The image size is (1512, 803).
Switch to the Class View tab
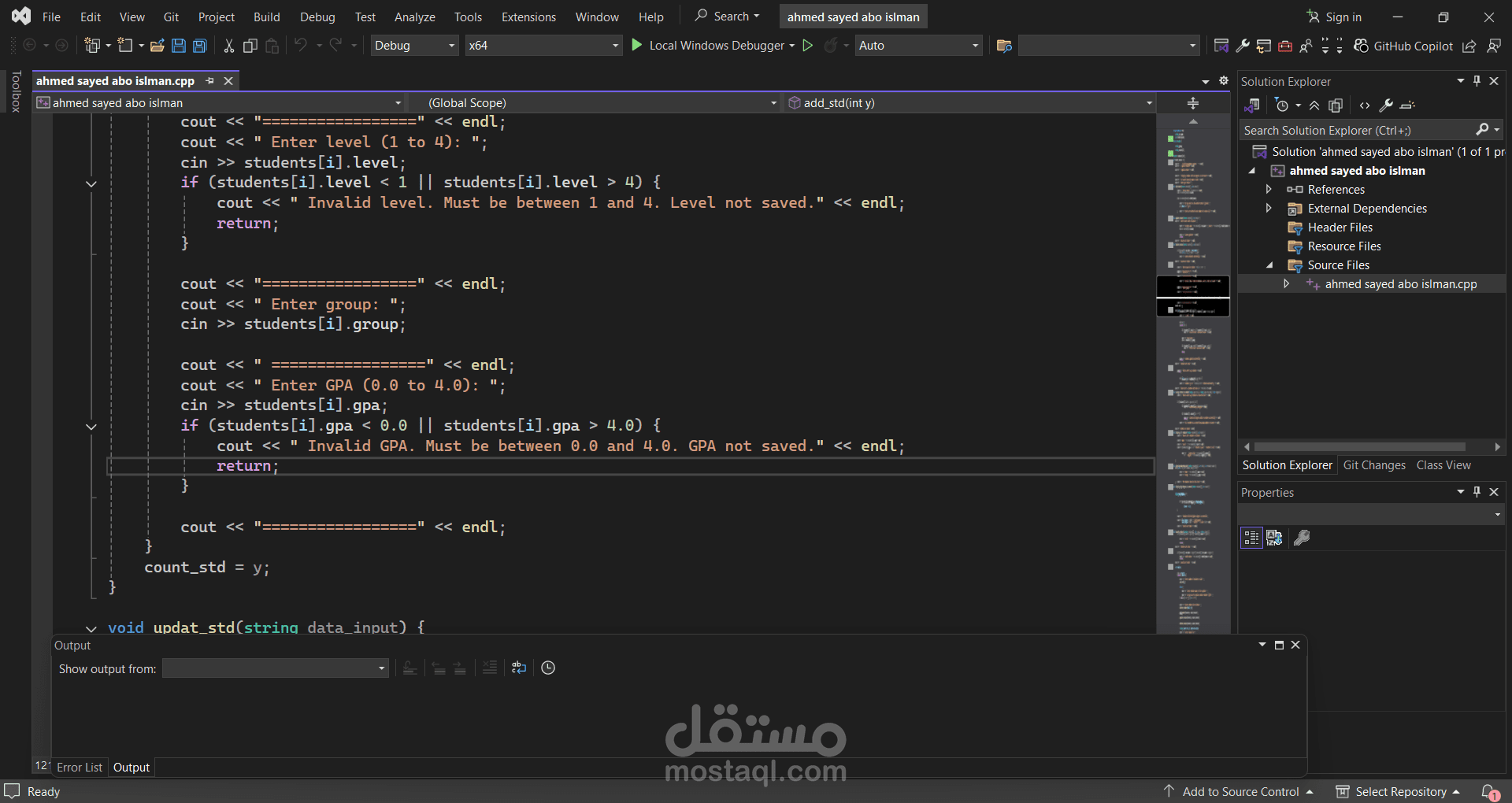(1443, 465)
